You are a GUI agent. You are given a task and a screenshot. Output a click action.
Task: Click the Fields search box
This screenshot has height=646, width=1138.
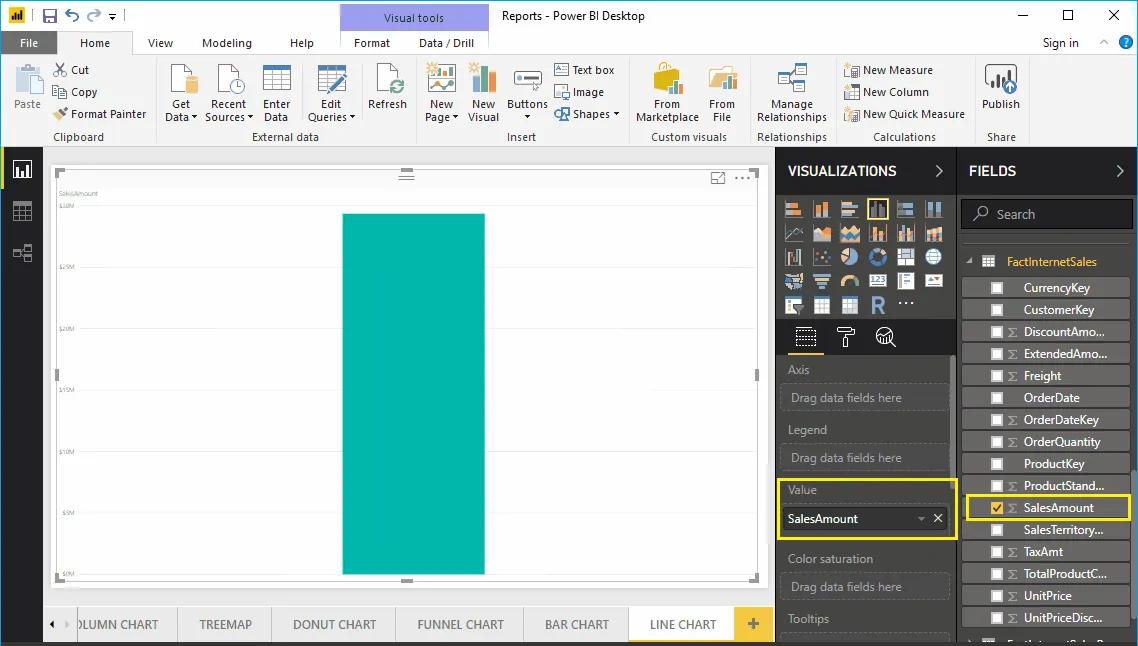(x=1046, y=213)
